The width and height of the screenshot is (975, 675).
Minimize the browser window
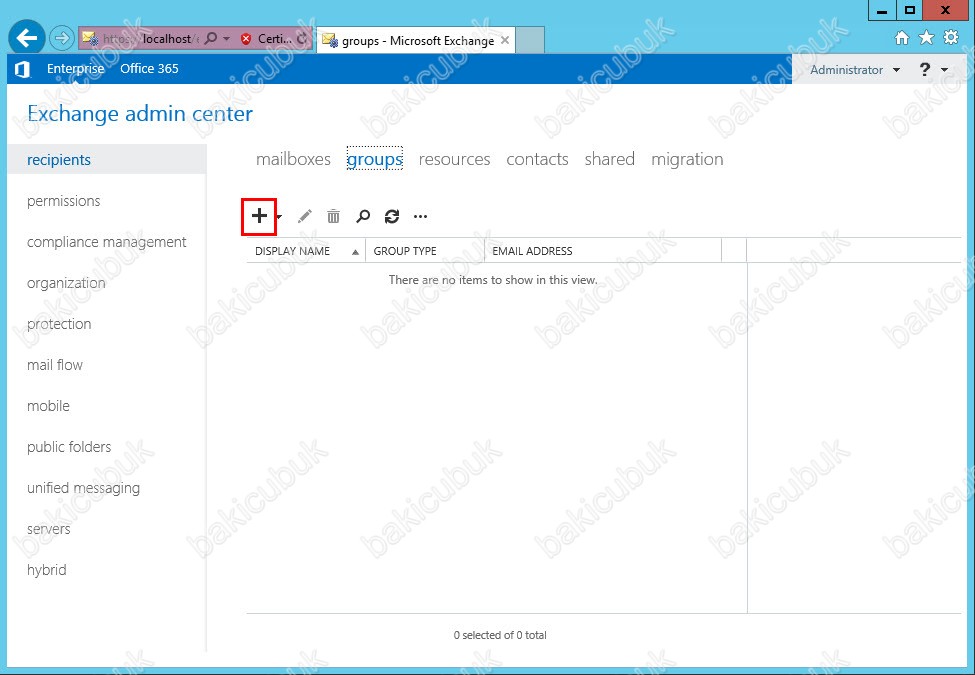click(x=882, y=10)
